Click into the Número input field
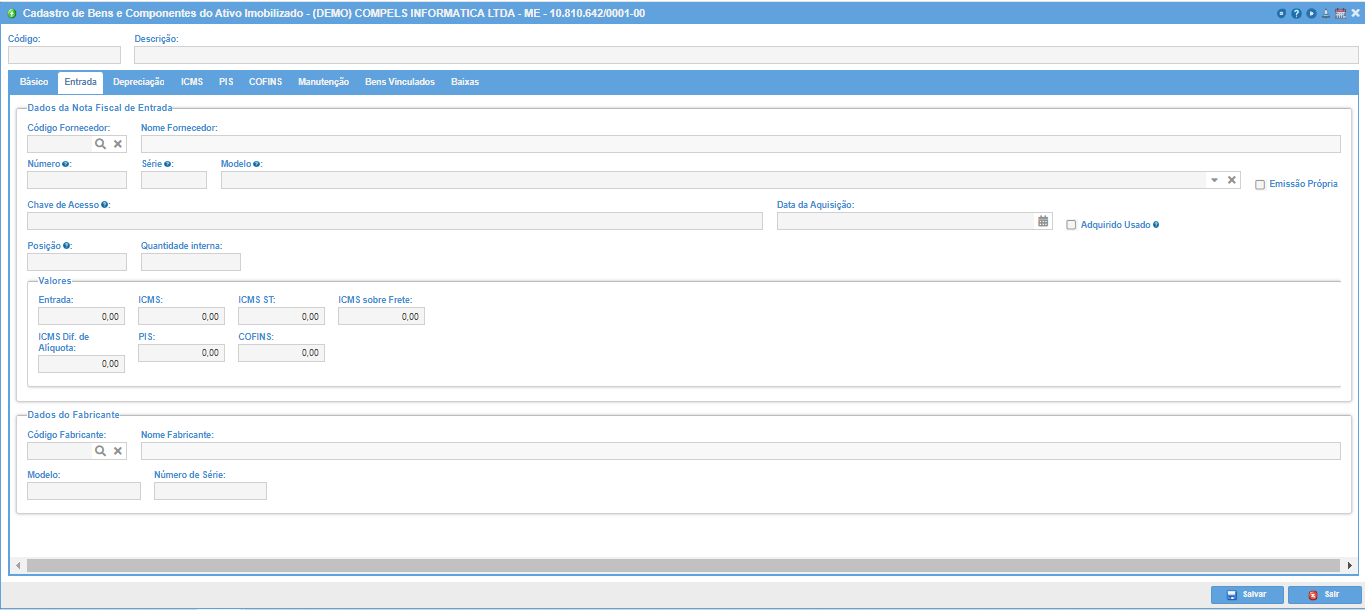1365x610 pixels. coord(77,180)
